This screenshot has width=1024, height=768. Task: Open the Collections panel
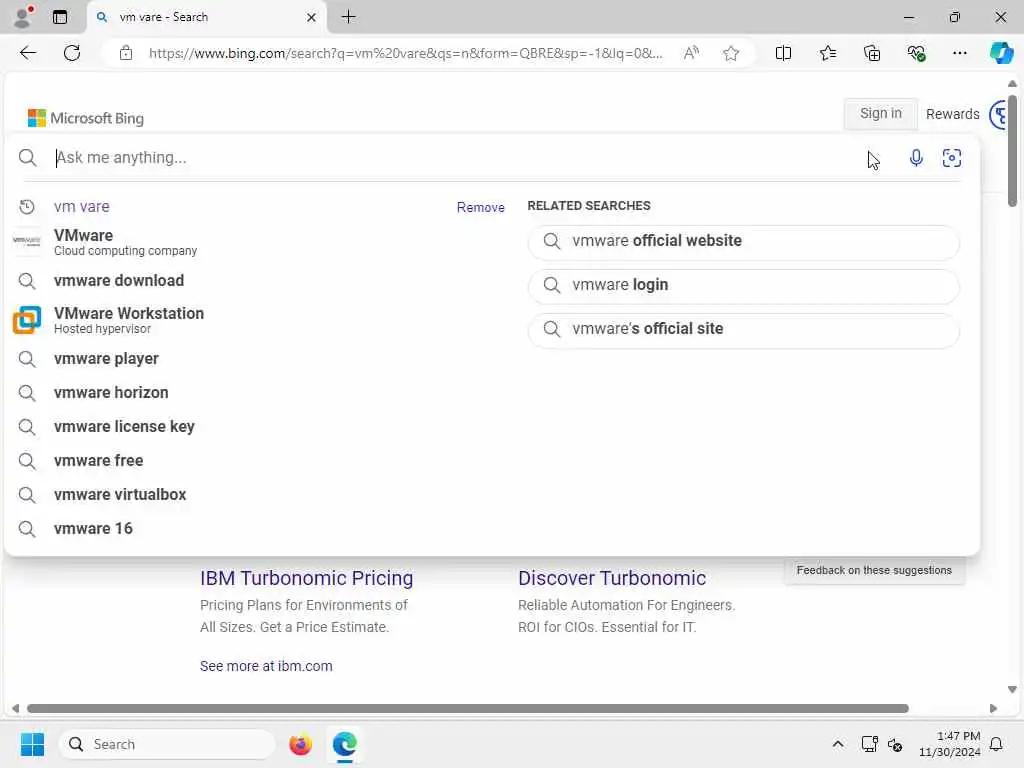(872, 53)
